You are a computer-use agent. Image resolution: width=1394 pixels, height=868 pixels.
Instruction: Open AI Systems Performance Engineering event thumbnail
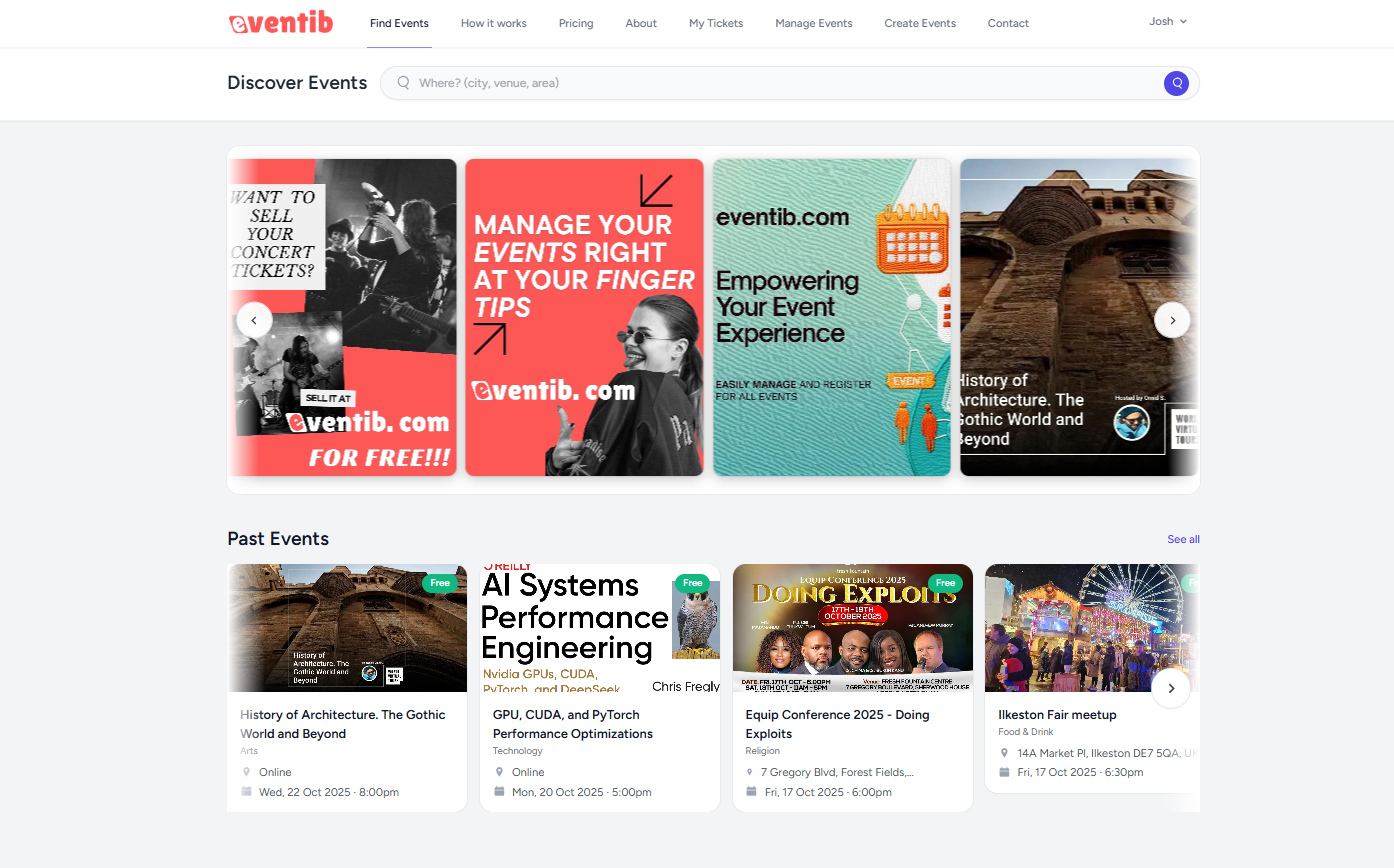pos(599,628)
